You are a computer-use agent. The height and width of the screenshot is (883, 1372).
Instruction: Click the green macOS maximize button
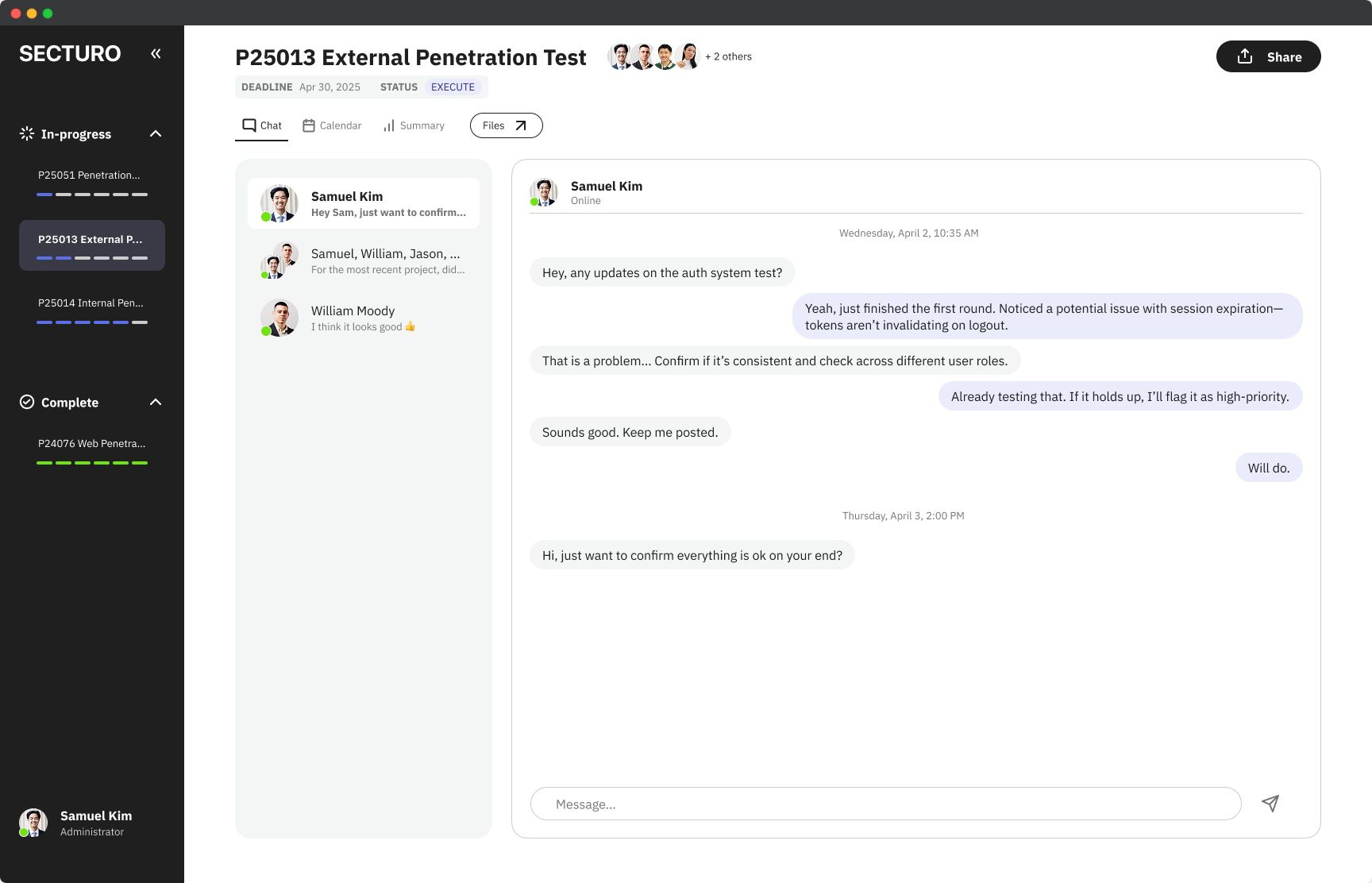pyautogui.click(x=48, y=13)
